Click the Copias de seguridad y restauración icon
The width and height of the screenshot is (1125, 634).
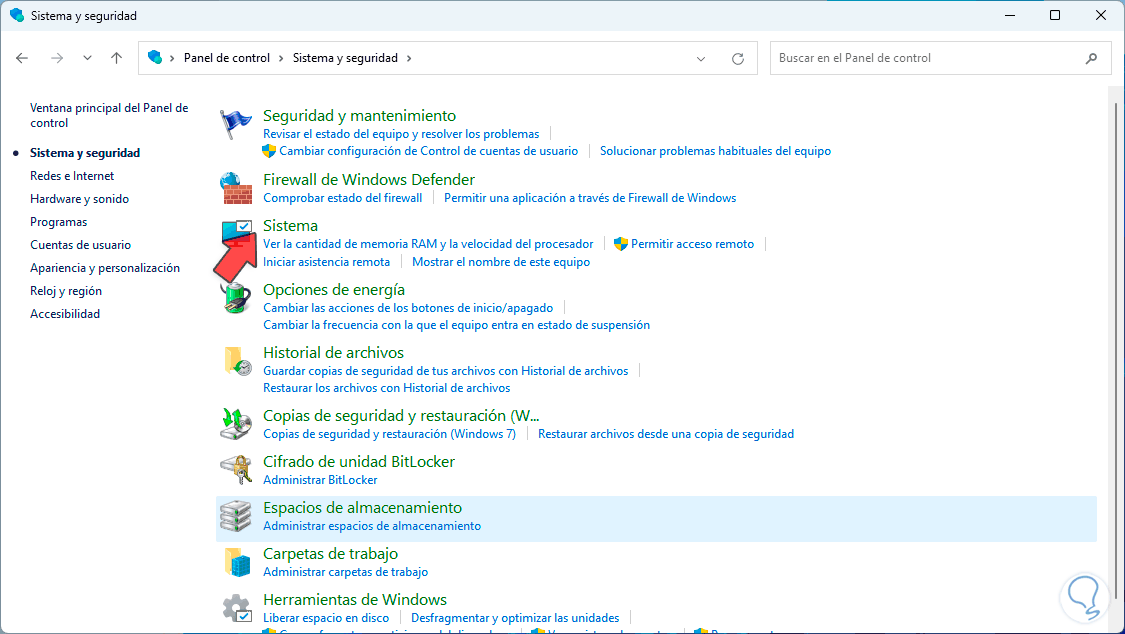(236, 424)
